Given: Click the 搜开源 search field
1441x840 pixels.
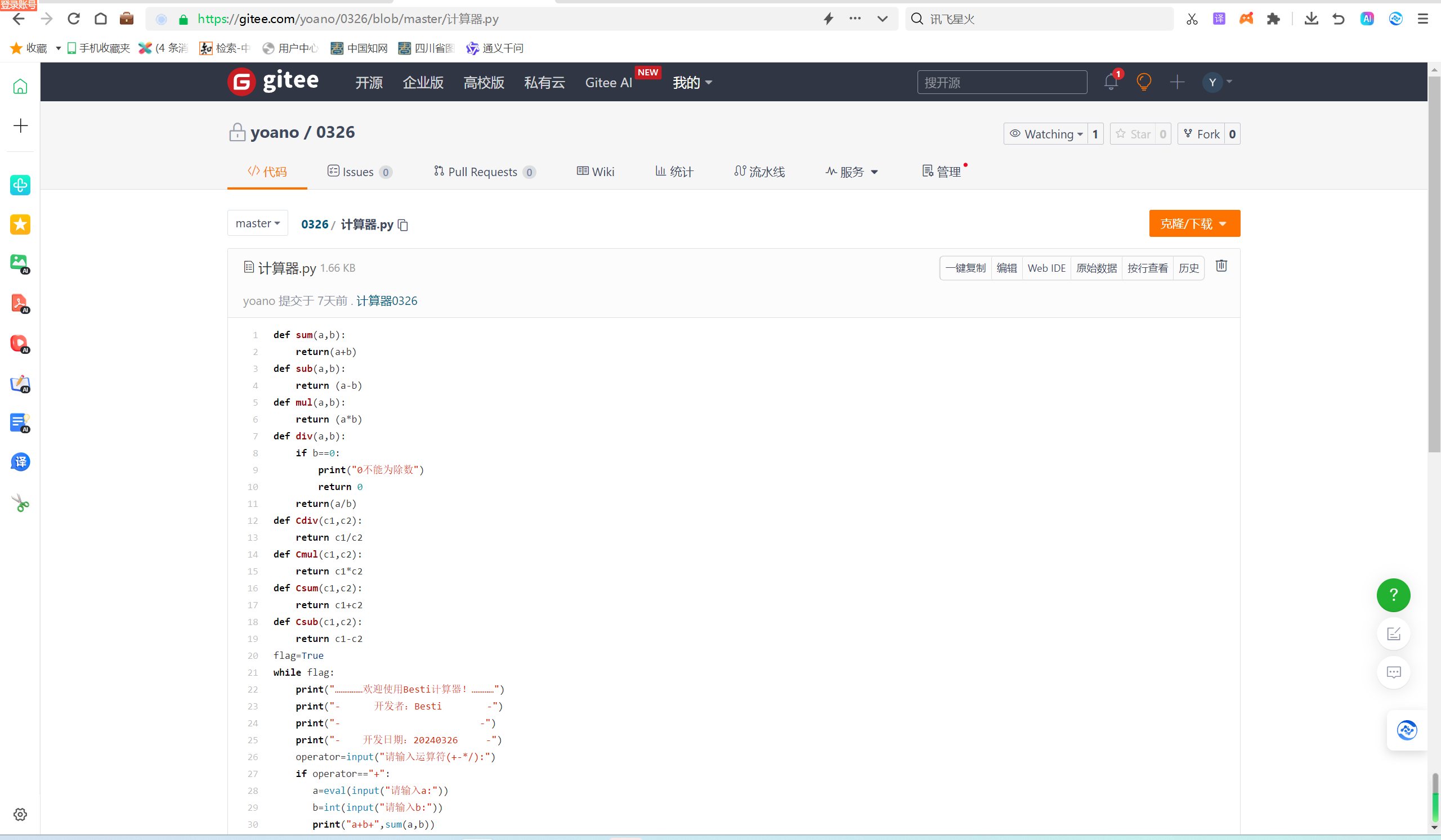Looking at the screenshot, I should [x=1001, y=83].
